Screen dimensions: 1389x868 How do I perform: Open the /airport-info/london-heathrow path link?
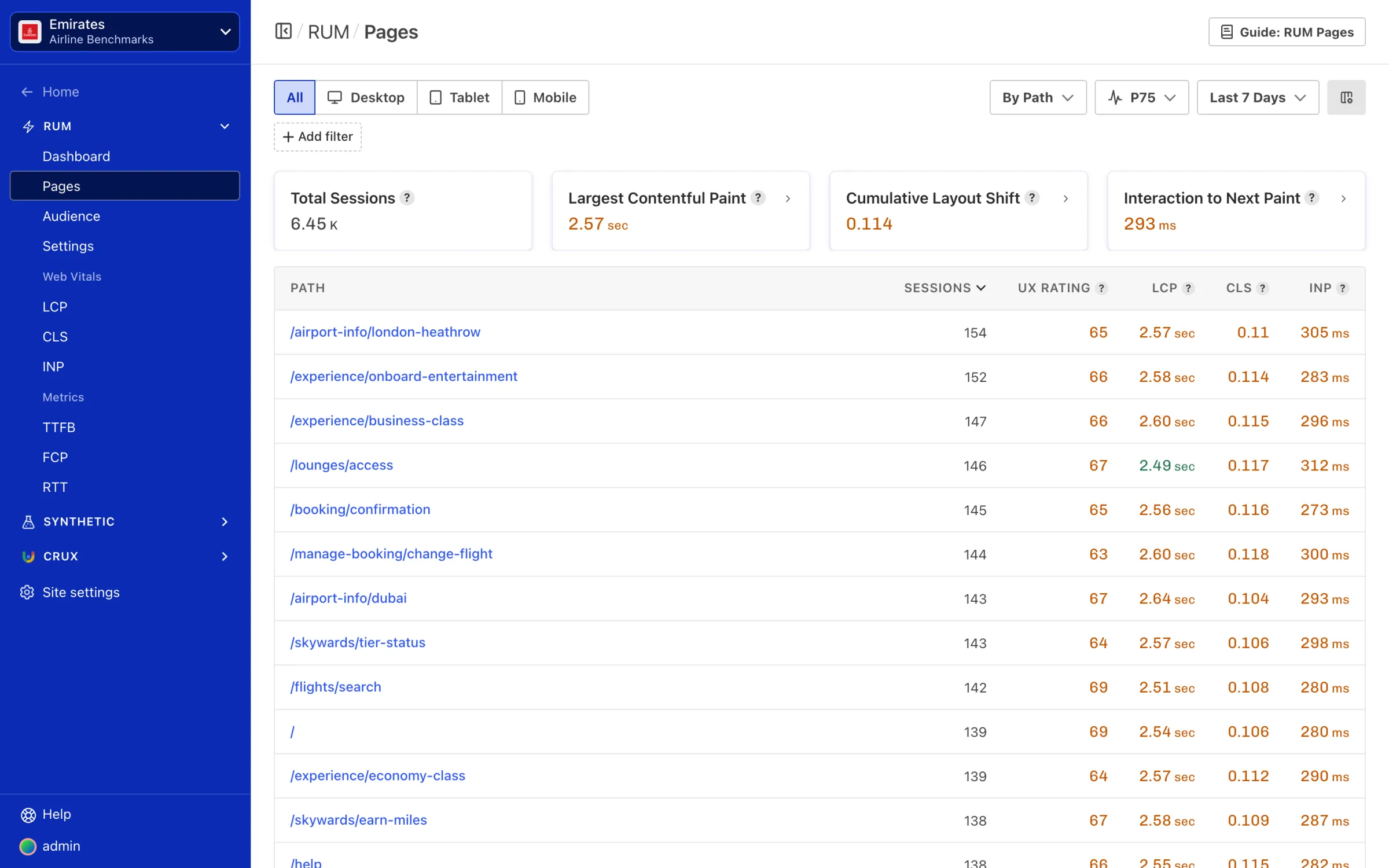tap(385, 332)
